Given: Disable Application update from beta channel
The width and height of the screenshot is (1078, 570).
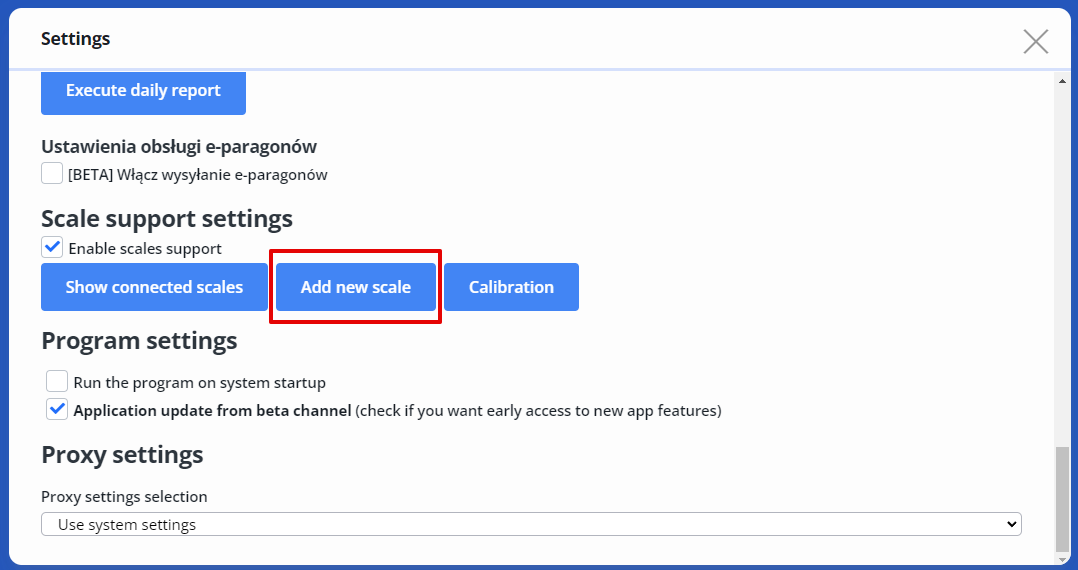Looking at the screenshot, I should [57, 409].
